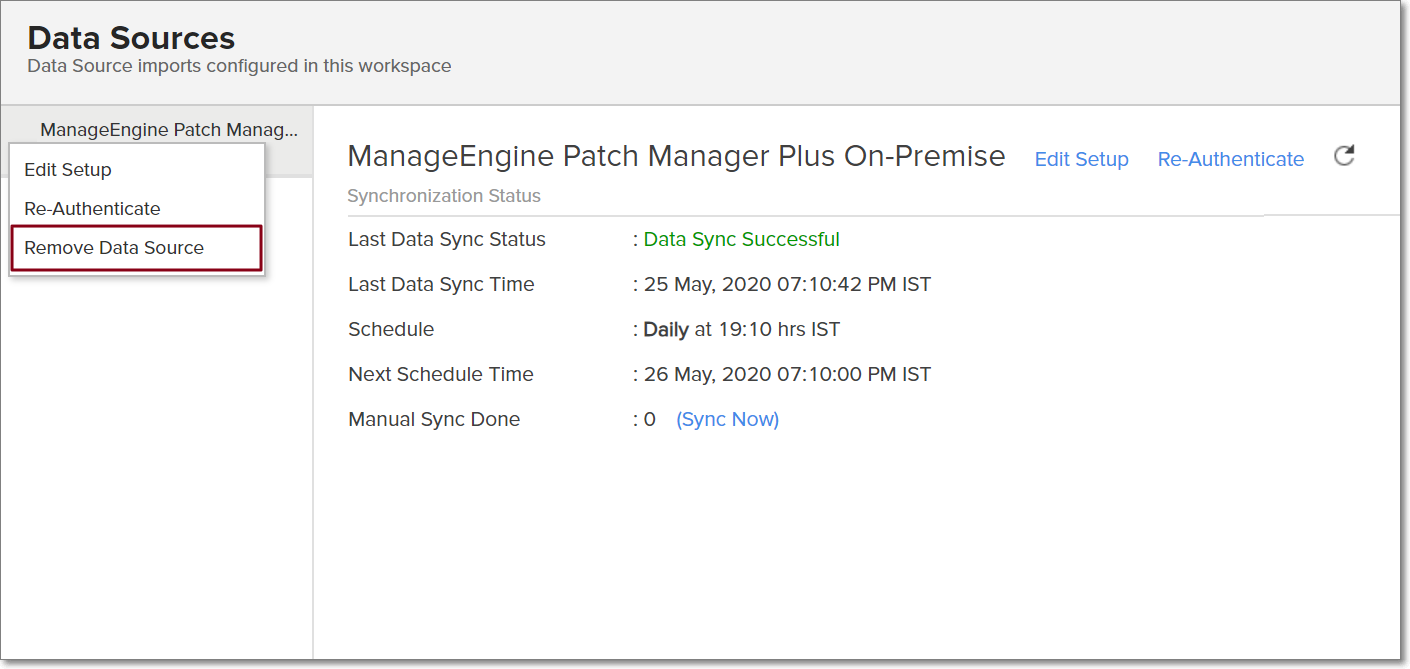Click the Data Sources page heading

131,38
